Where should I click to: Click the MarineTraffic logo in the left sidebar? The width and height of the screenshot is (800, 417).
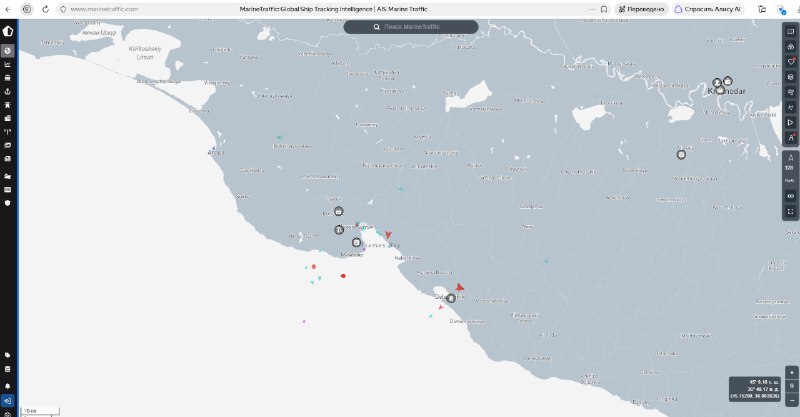8,31
